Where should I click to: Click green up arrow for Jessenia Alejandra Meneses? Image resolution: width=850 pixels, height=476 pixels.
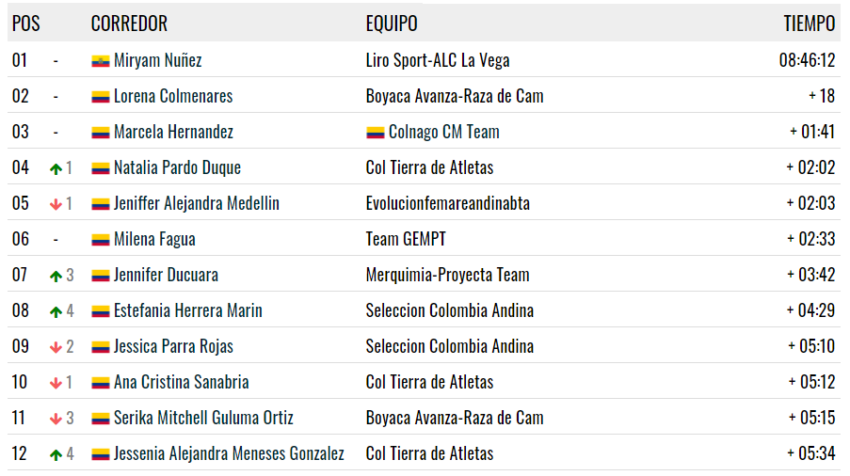click(x=56, y=455)
